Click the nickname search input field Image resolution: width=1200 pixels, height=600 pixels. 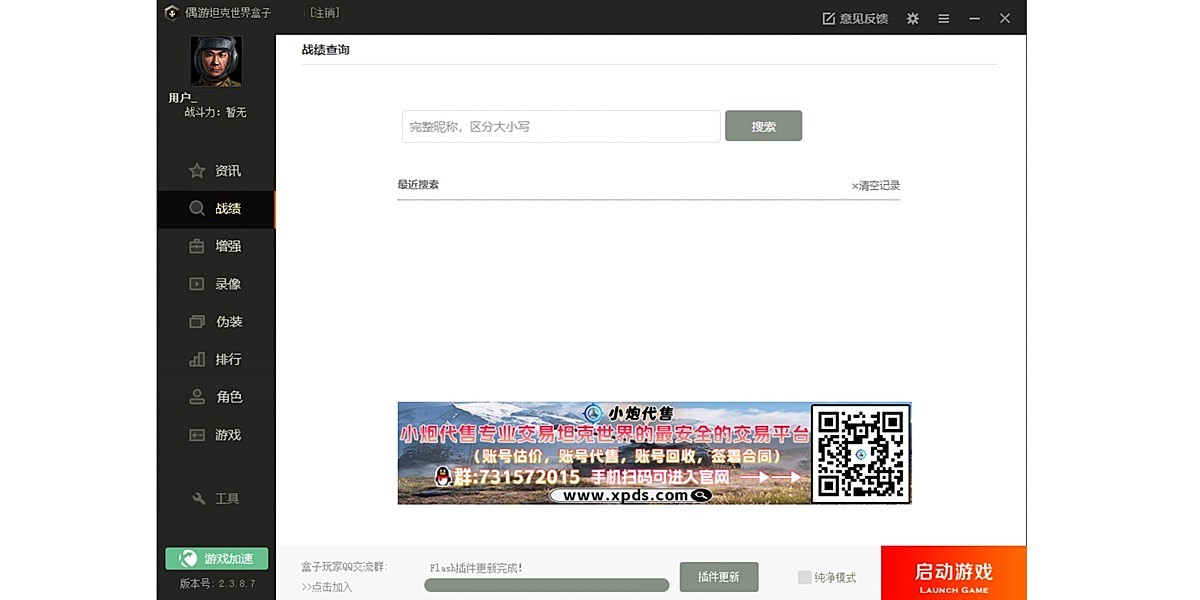click(560, 126)
